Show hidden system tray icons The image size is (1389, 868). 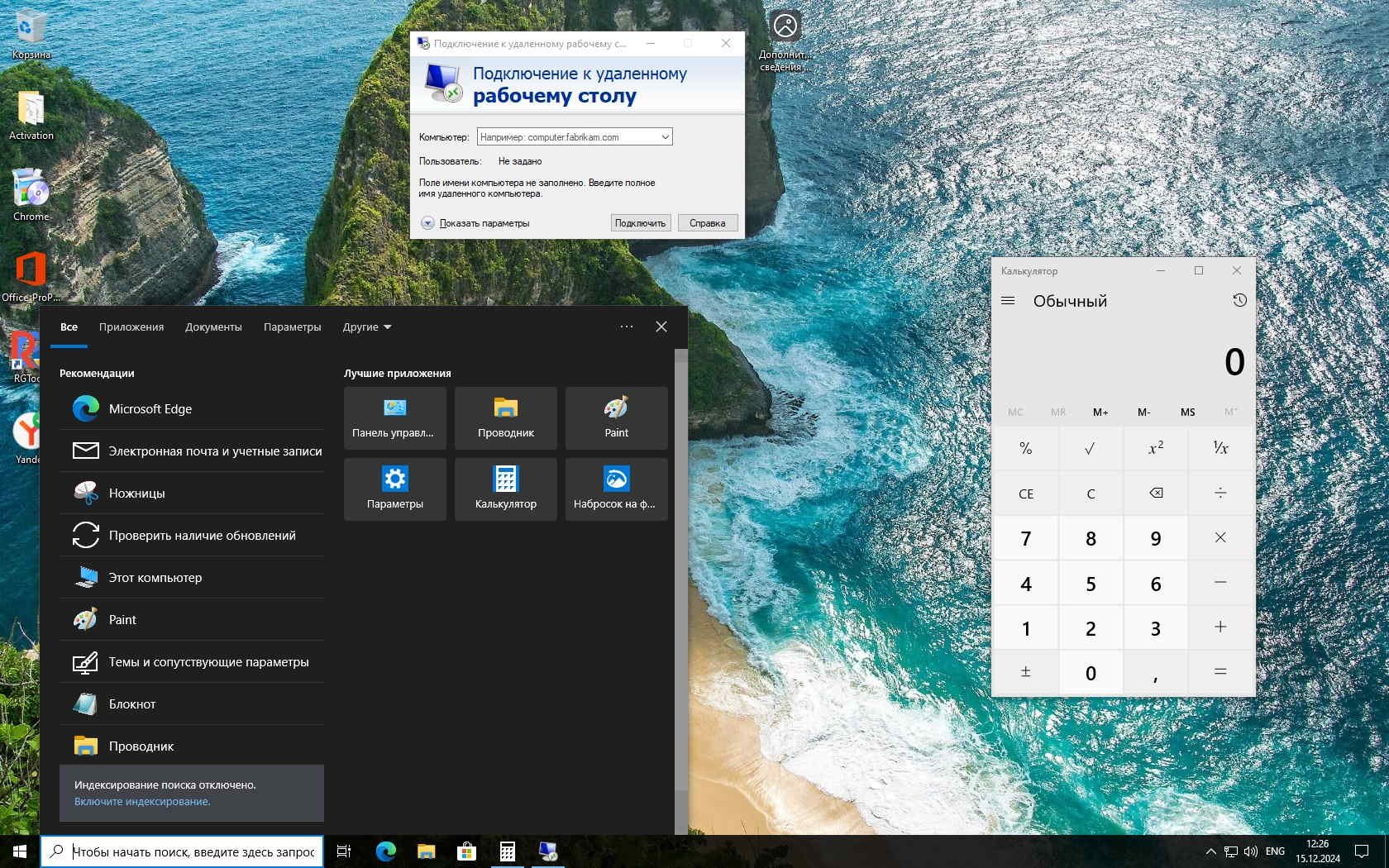click(x=1210, y=851)
